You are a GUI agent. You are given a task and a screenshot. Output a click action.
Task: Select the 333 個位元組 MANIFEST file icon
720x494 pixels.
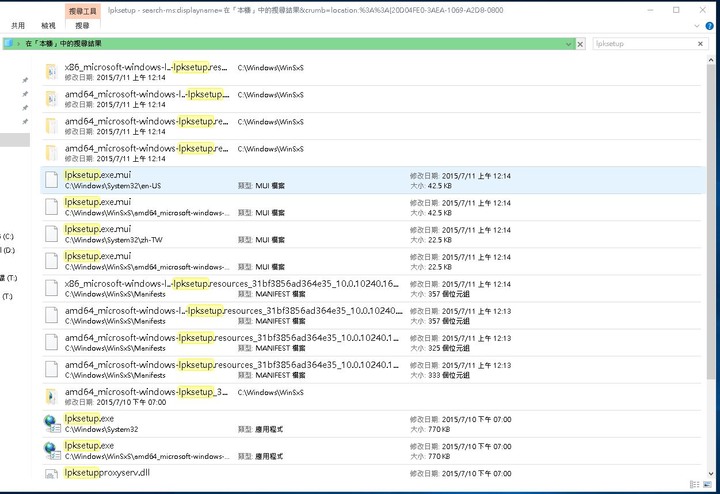[x=51, y=370]
